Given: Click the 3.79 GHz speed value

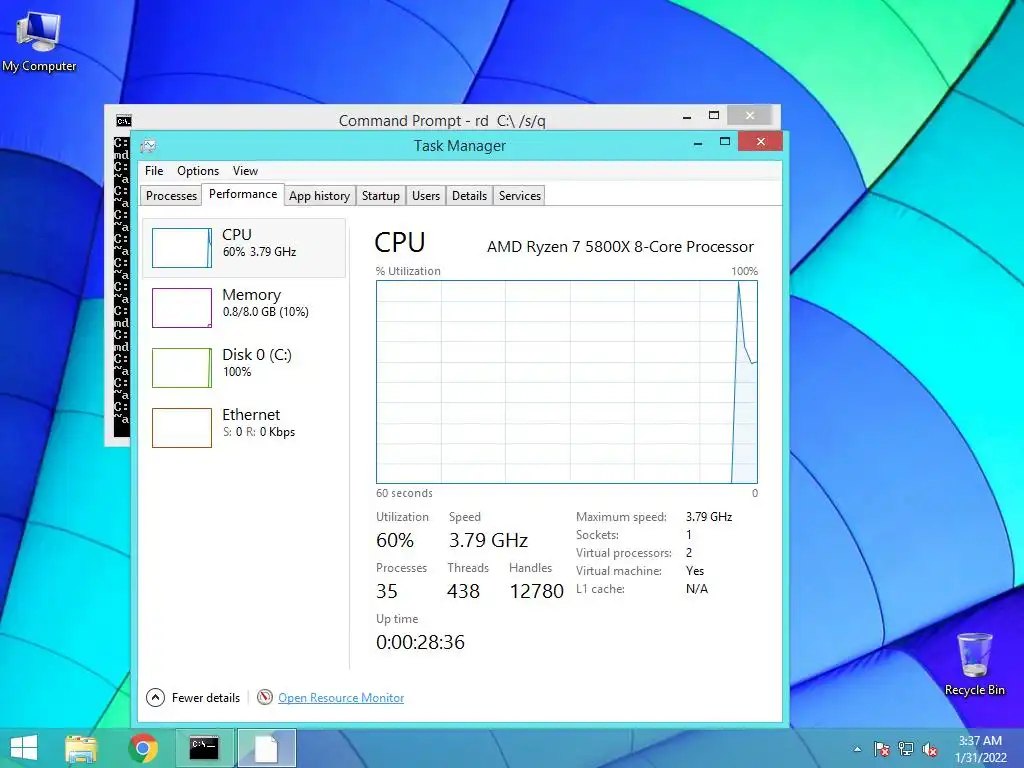Looking at the screenshot, I should [488, 540].
